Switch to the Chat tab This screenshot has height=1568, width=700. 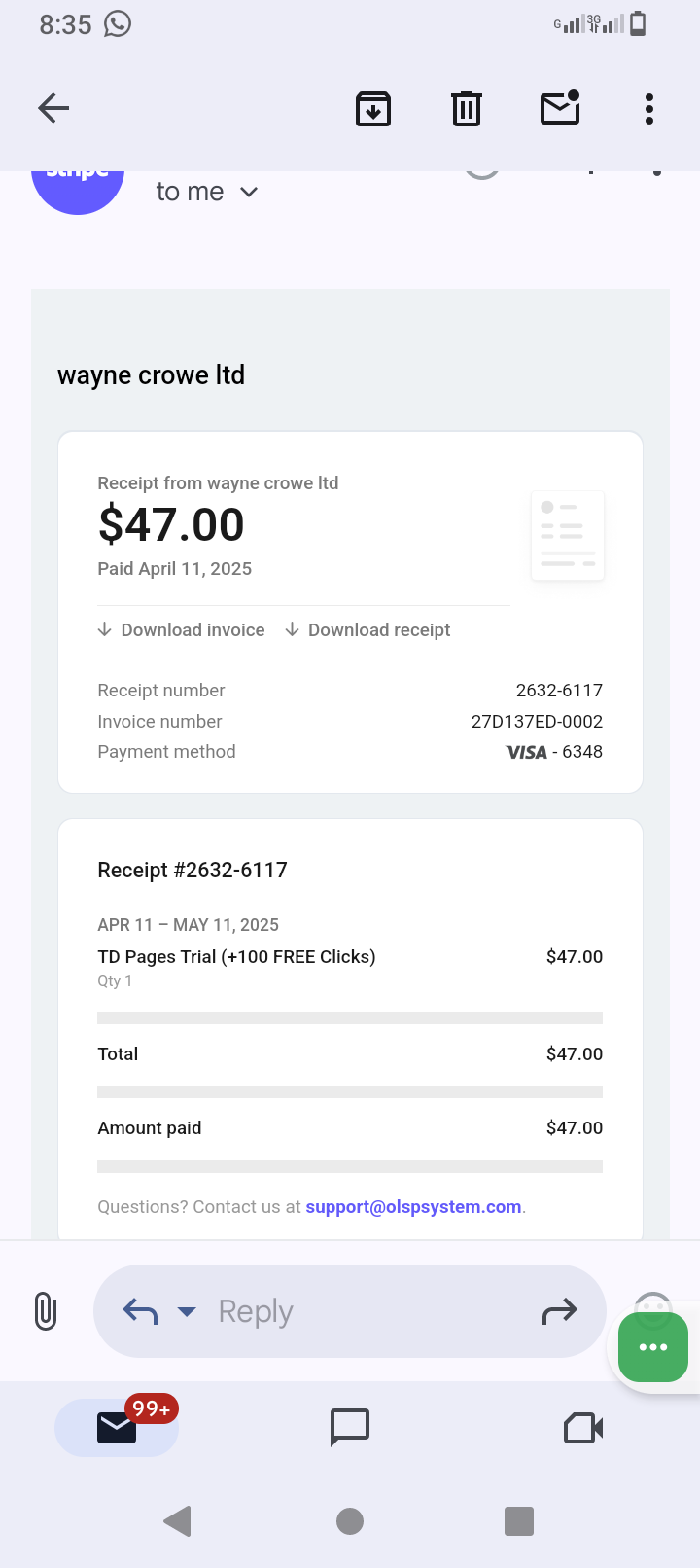(x=350, y=1427)
